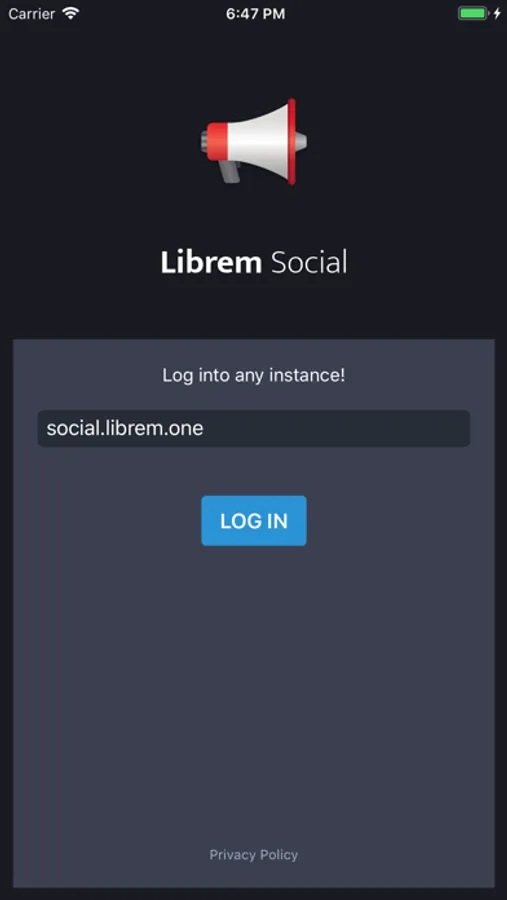Open the Privacy Policy link
The height and width of the screenshot is (900, 507).
pos(254,855)
